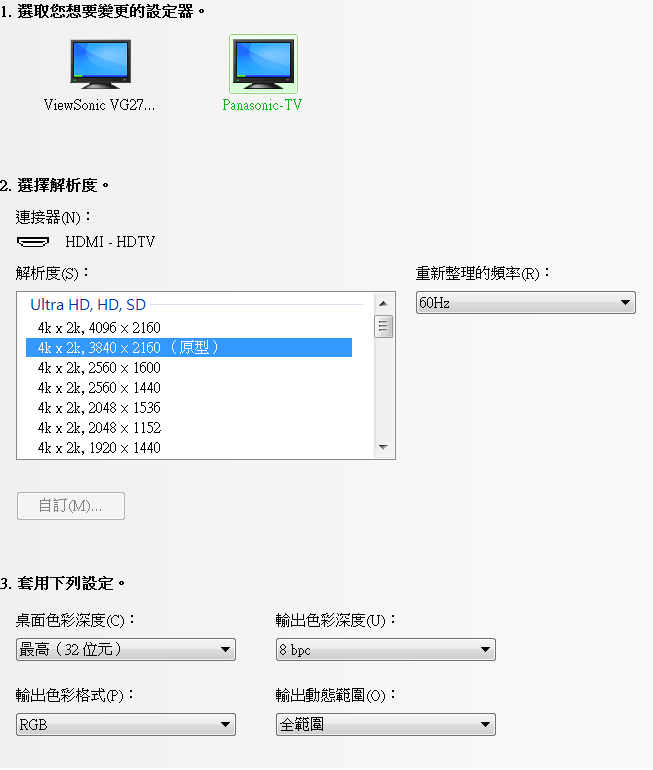653x770 pixels.
Task: Select resolution 4k x 2k, 2560 × 1440
Action: [x=189, y=388]
